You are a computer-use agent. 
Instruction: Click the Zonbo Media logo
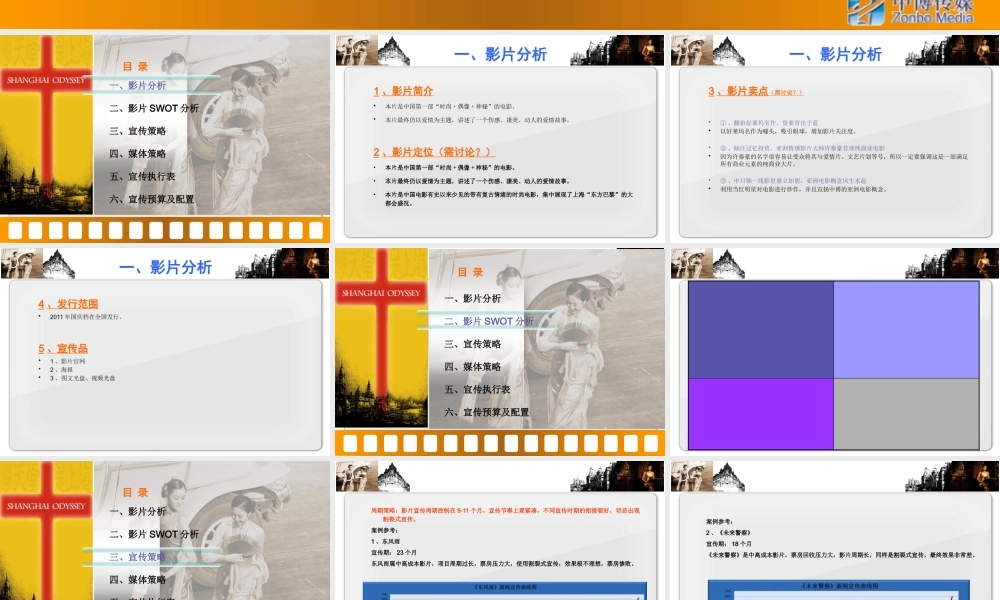pyautogui.click(x=911, y=12)
